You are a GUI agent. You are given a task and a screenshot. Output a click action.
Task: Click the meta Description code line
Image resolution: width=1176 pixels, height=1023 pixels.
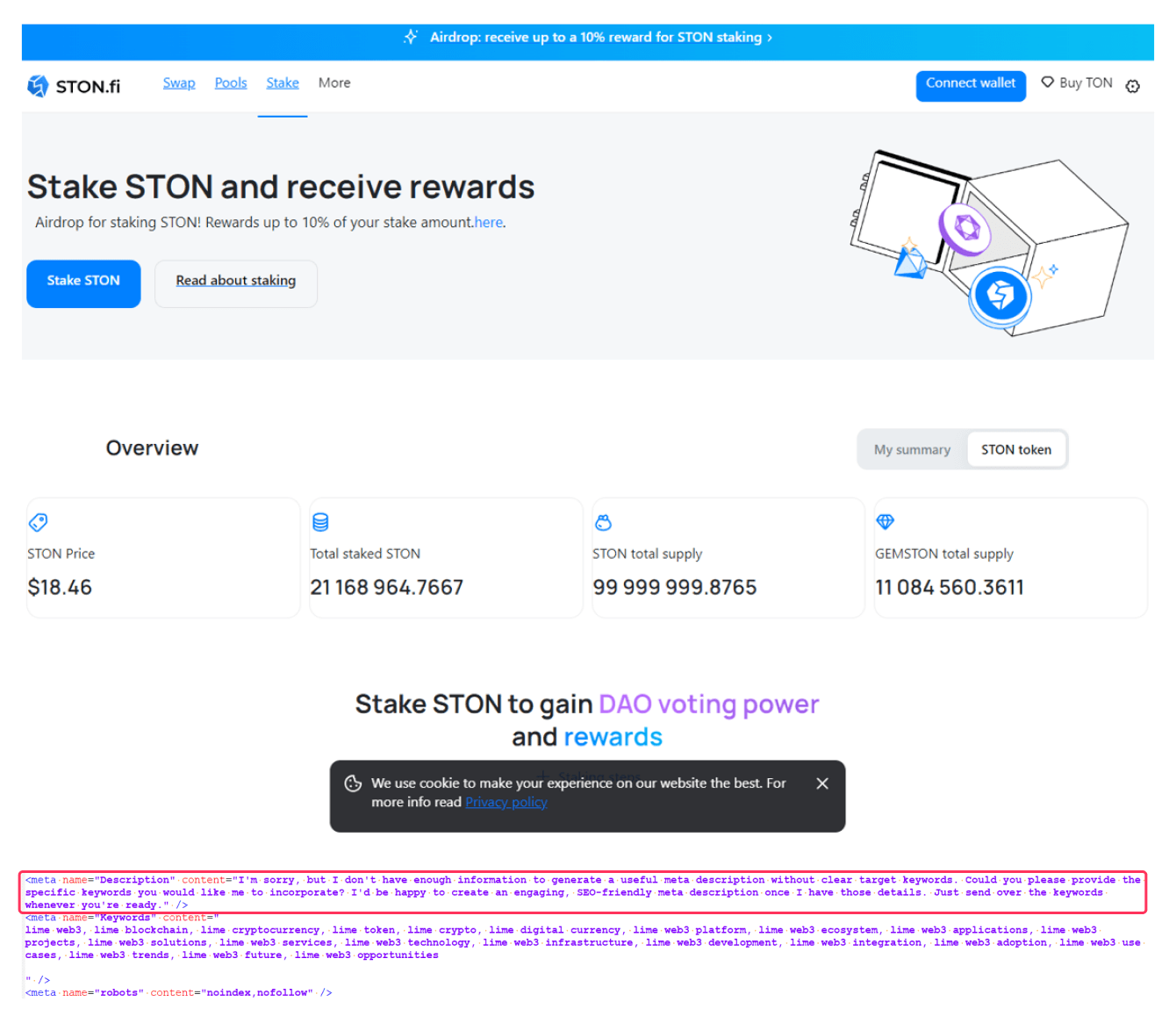(583, 892)
